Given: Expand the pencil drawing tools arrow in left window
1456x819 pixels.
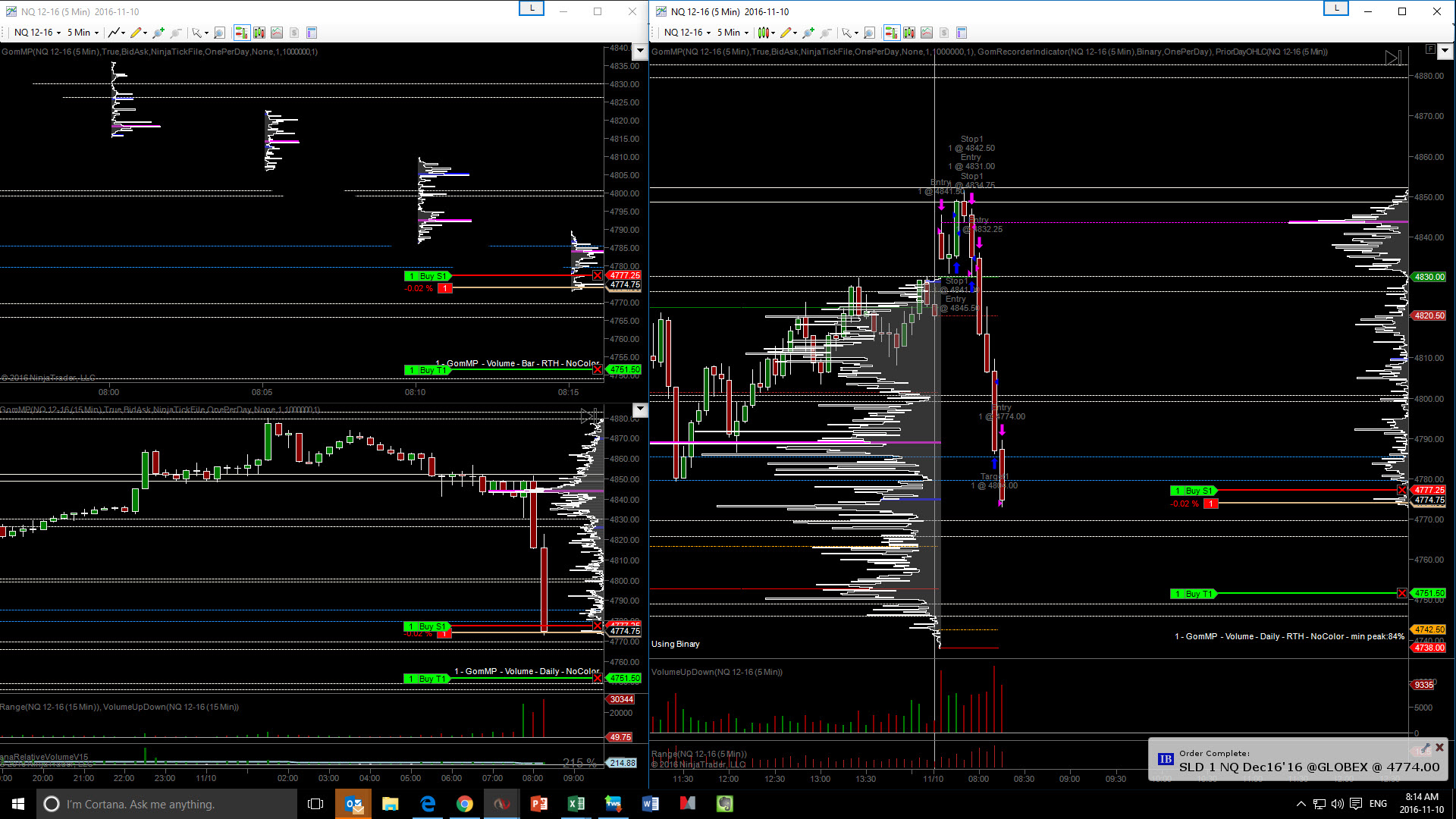Looking at the screenshot, I should click(x=145, y=33).
